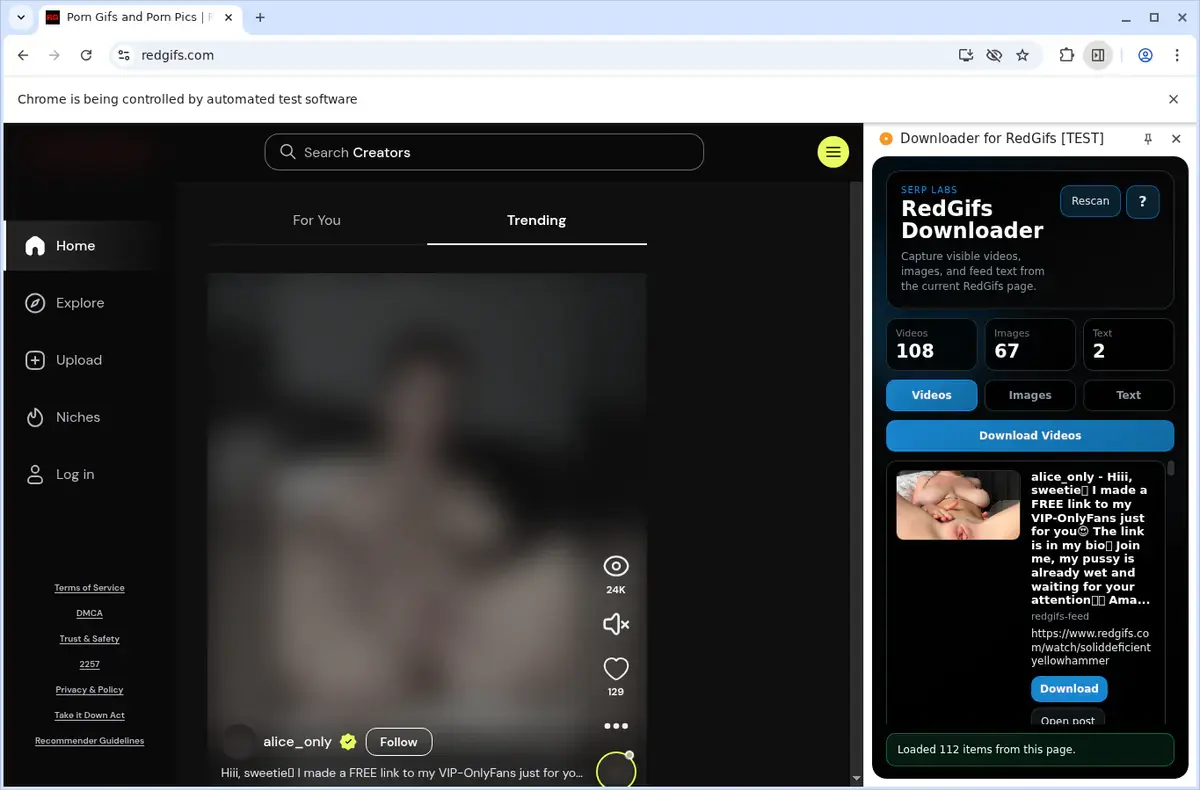
Task: Open the three-dot more options on the post
Action: [x=616, y=726]
